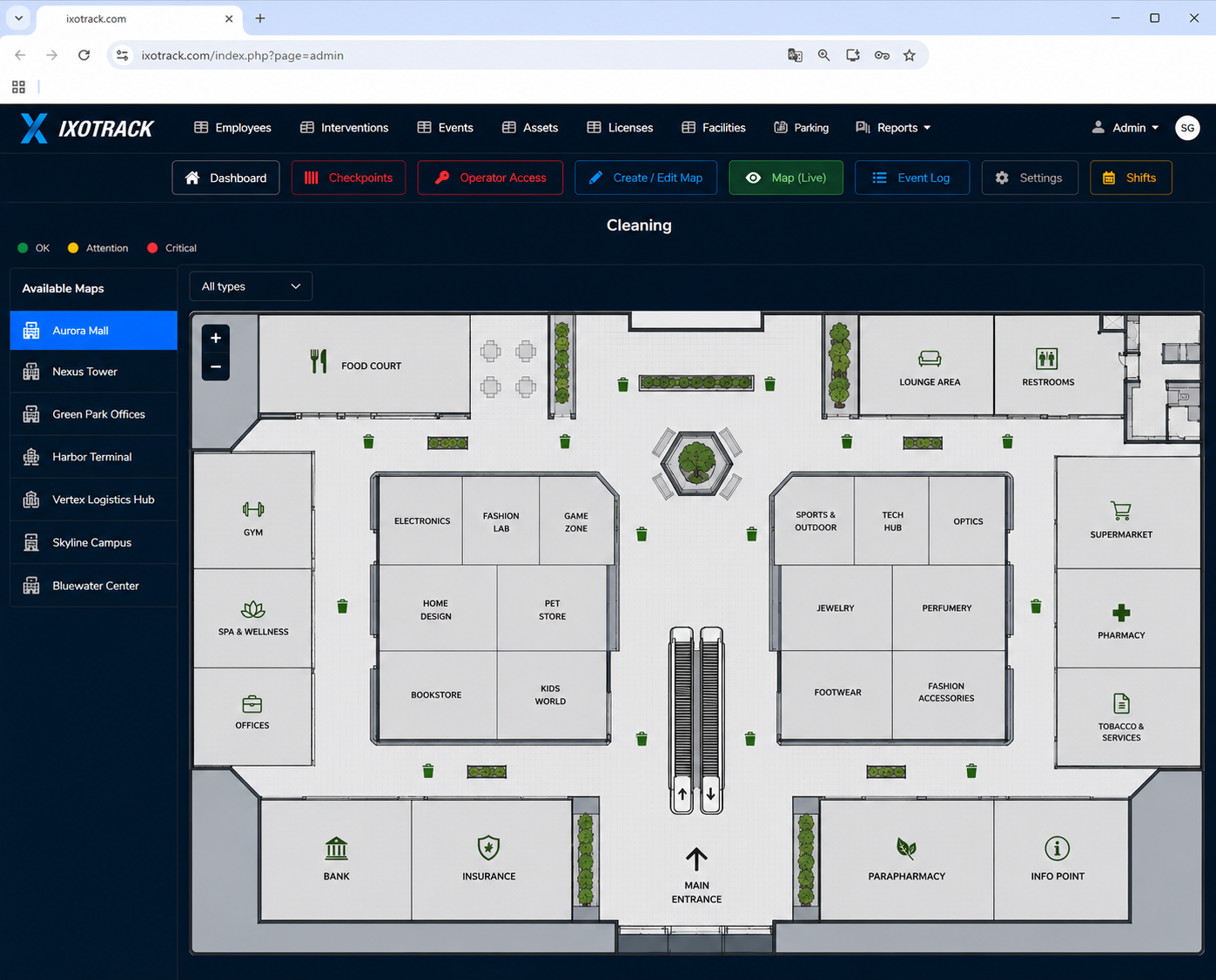Click the Offices briefcase icon

tap(252, 703)
